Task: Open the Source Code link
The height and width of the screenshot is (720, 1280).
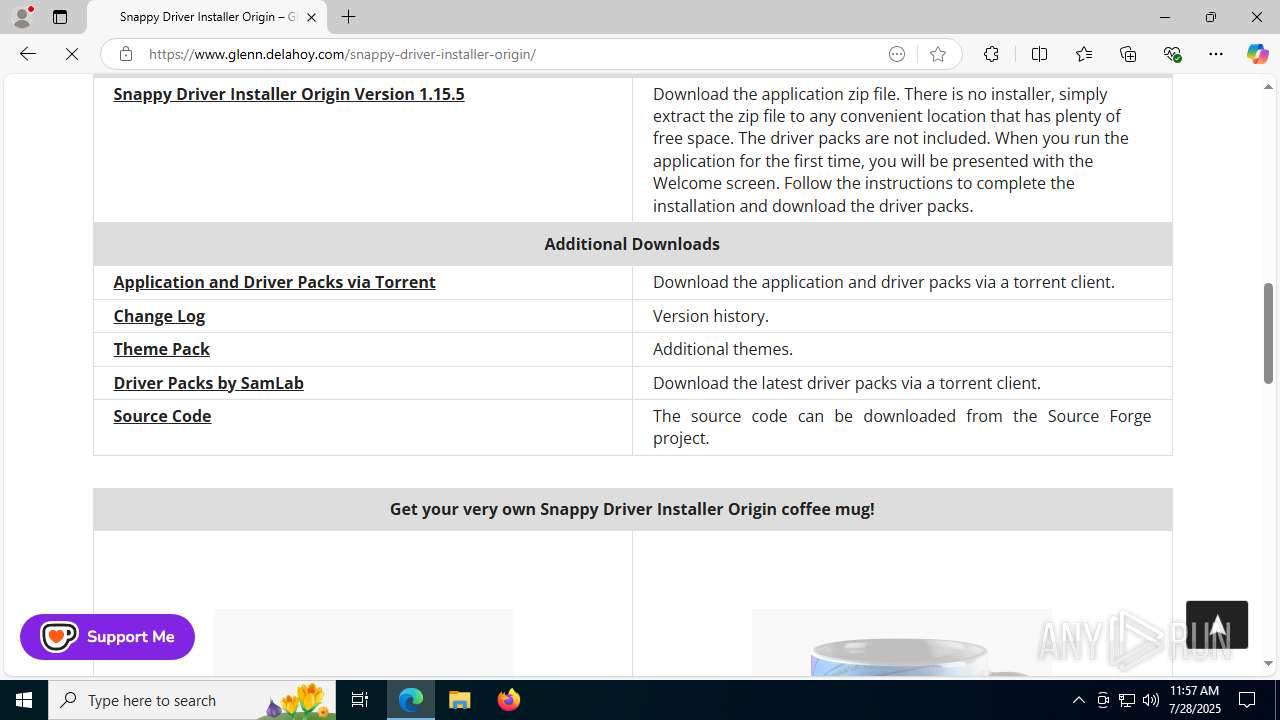Action: [x=162, y=416]
